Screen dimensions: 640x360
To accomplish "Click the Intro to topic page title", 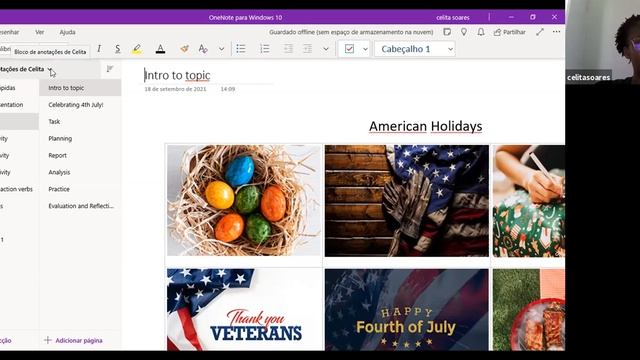I will point(177,75).
